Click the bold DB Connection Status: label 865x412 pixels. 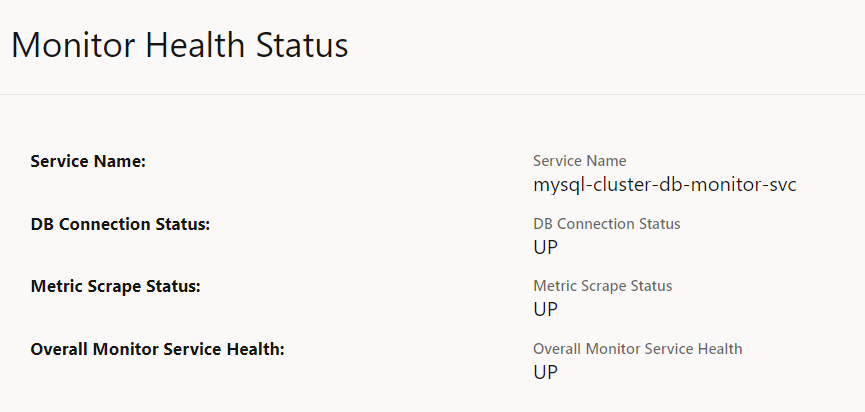120,224
